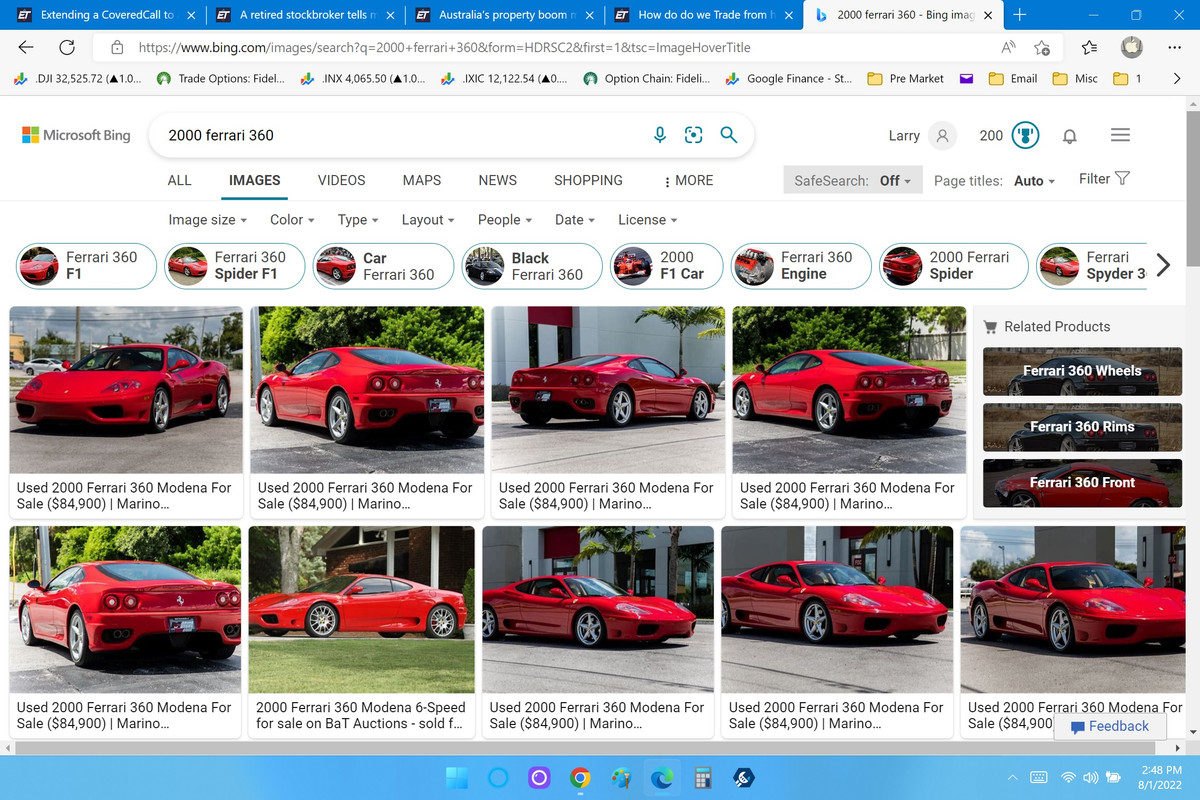This screenshot has width=1200, height=800.
Task: Open Bing notifications bell
Action: [1070, 135]
